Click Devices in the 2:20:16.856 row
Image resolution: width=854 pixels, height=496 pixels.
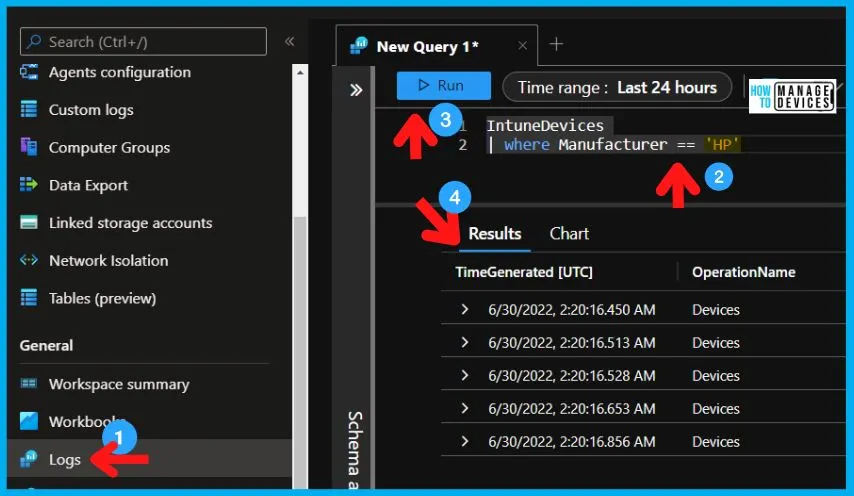[716, 441]
